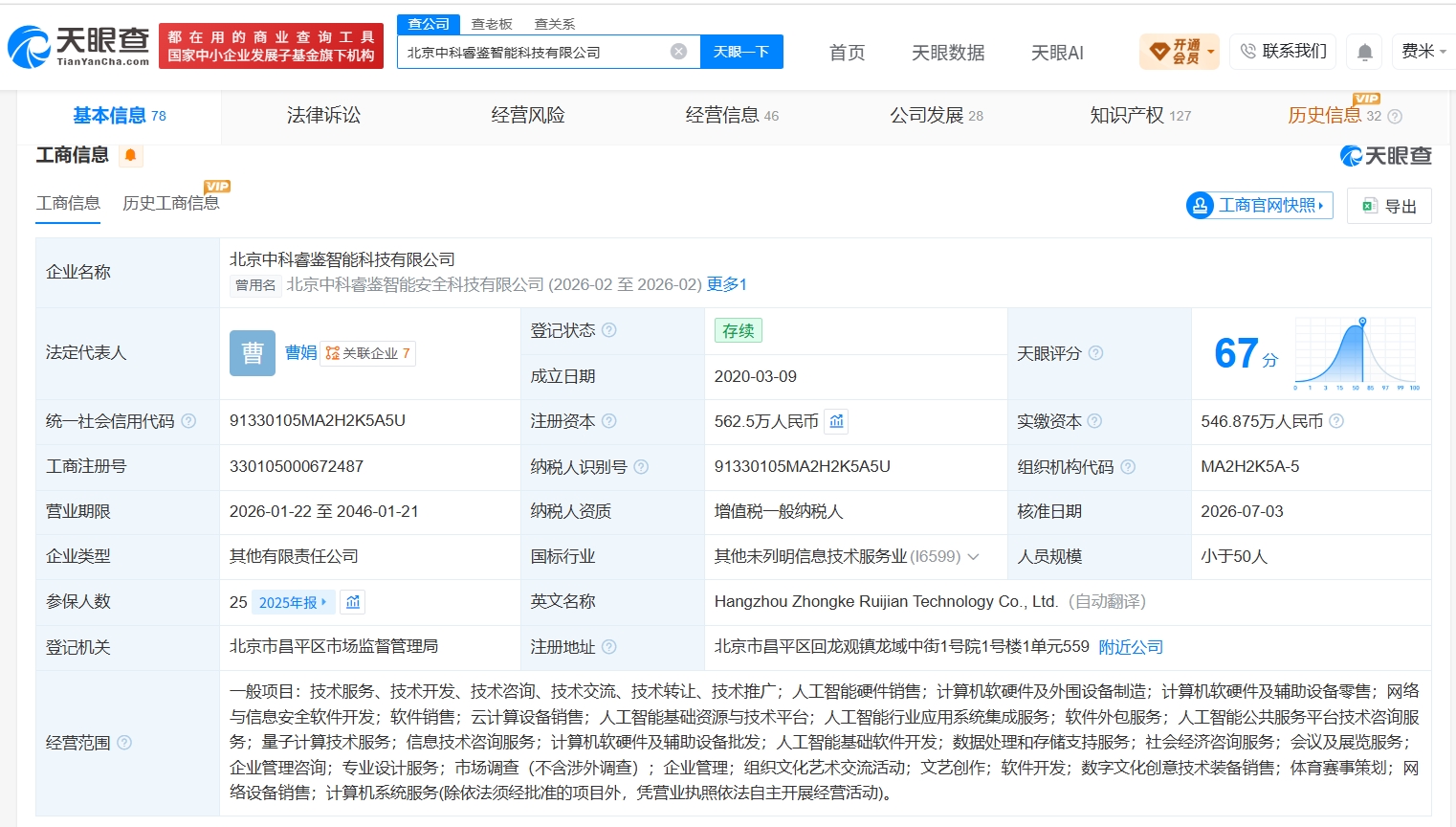Click help icon next to 实缴资本
Screen dimensions: 1456x827
click(1094, 421)
